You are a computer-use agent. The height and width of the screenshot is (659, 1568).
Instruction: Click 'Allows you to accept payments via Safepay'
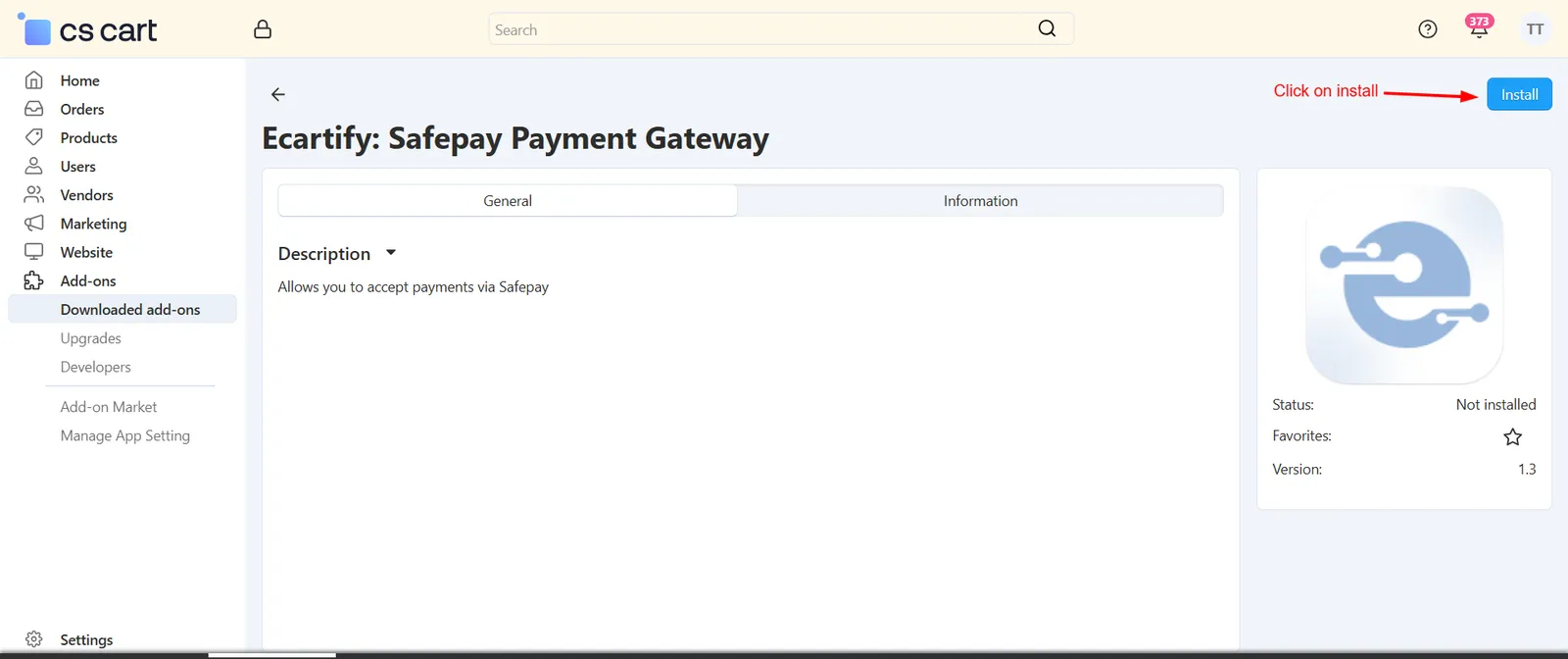pos(414,286)
